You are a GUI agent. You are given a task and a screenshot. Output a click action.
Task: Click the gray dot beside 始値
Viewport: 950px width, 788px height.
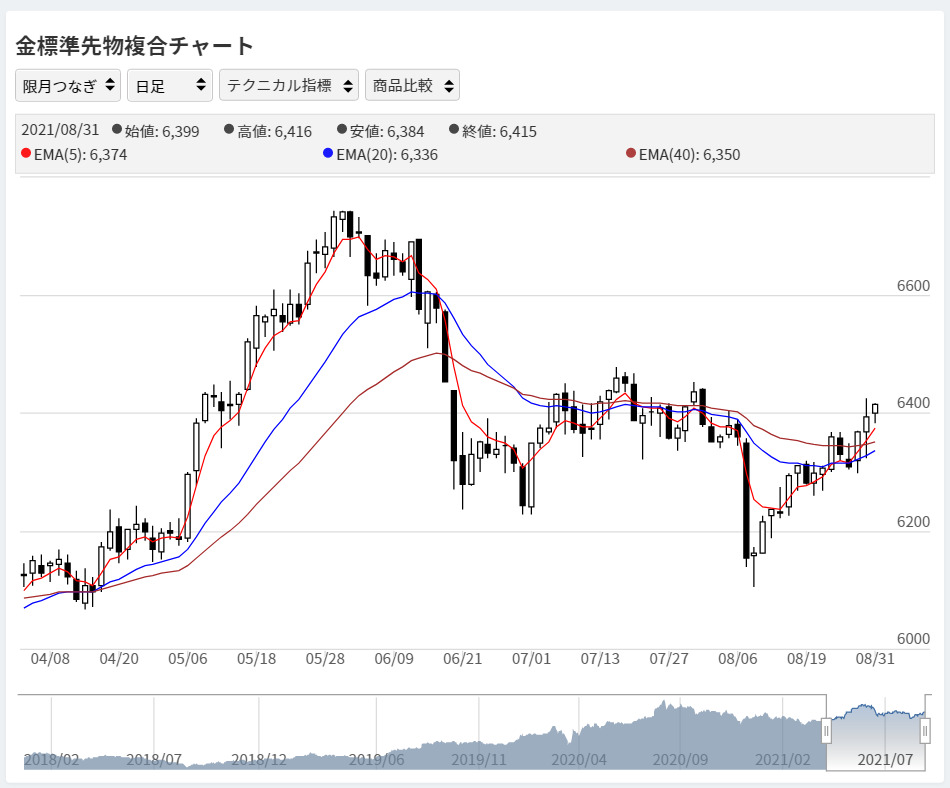[117, 129]
